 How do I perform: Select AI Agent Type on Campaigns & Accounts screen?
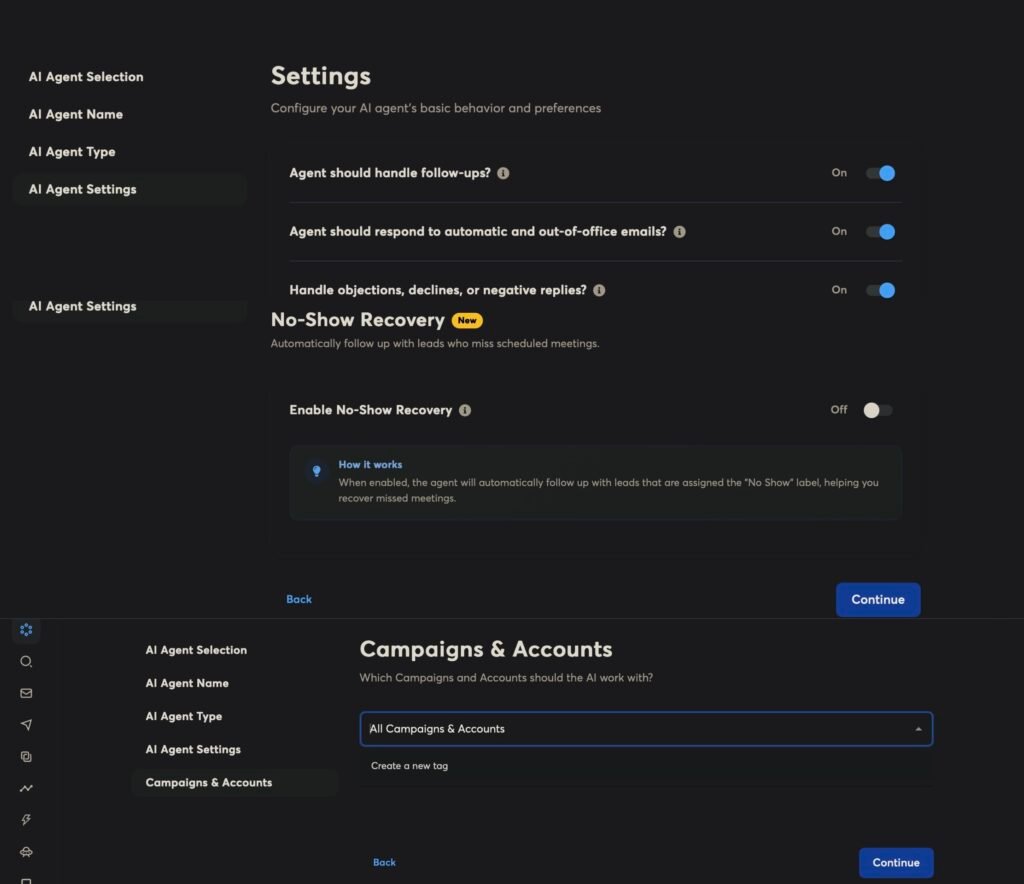[x=184, y=716]
